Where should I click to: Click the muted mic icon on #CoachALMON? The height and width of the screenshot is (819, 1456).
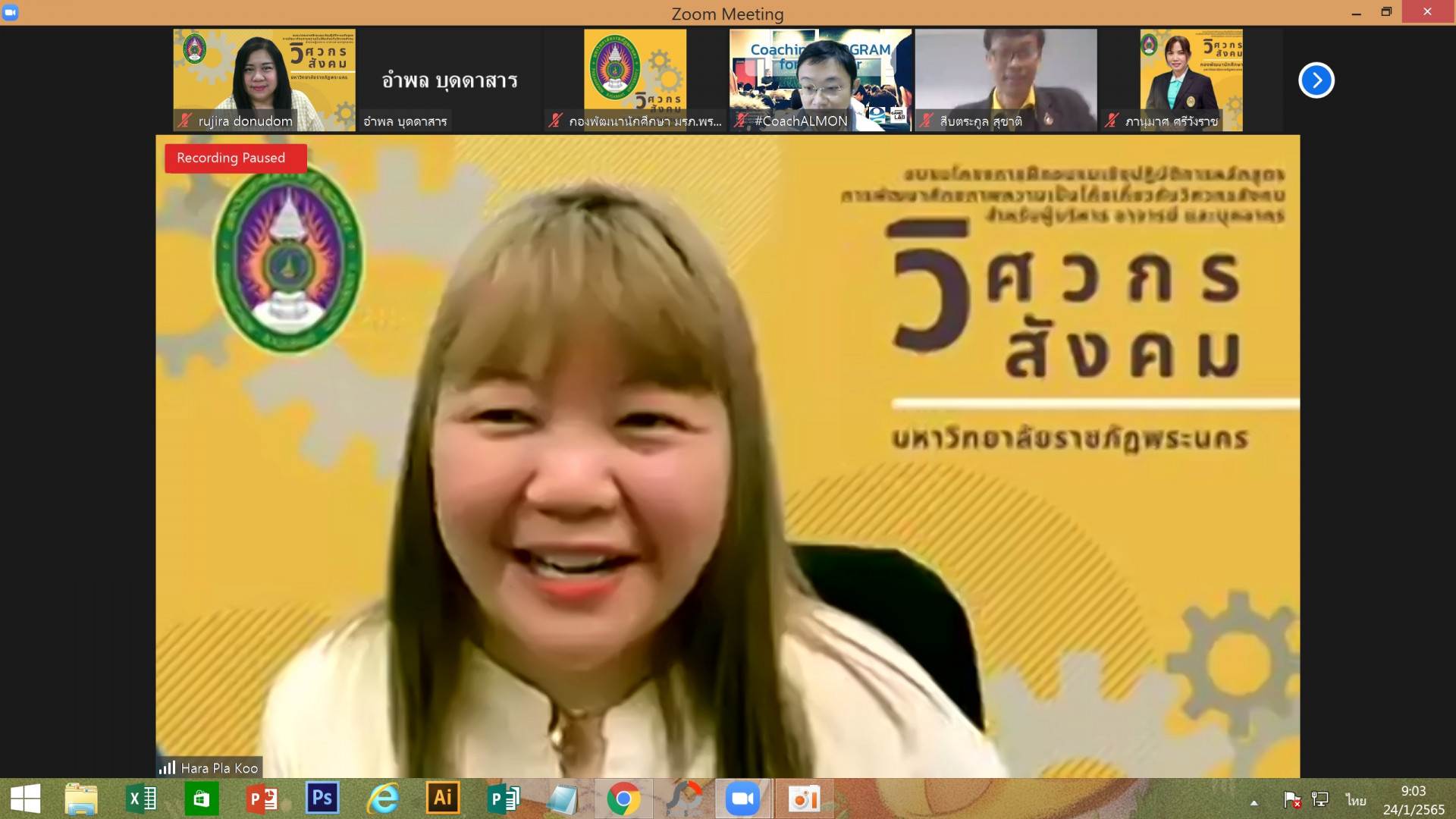(741, 121)
